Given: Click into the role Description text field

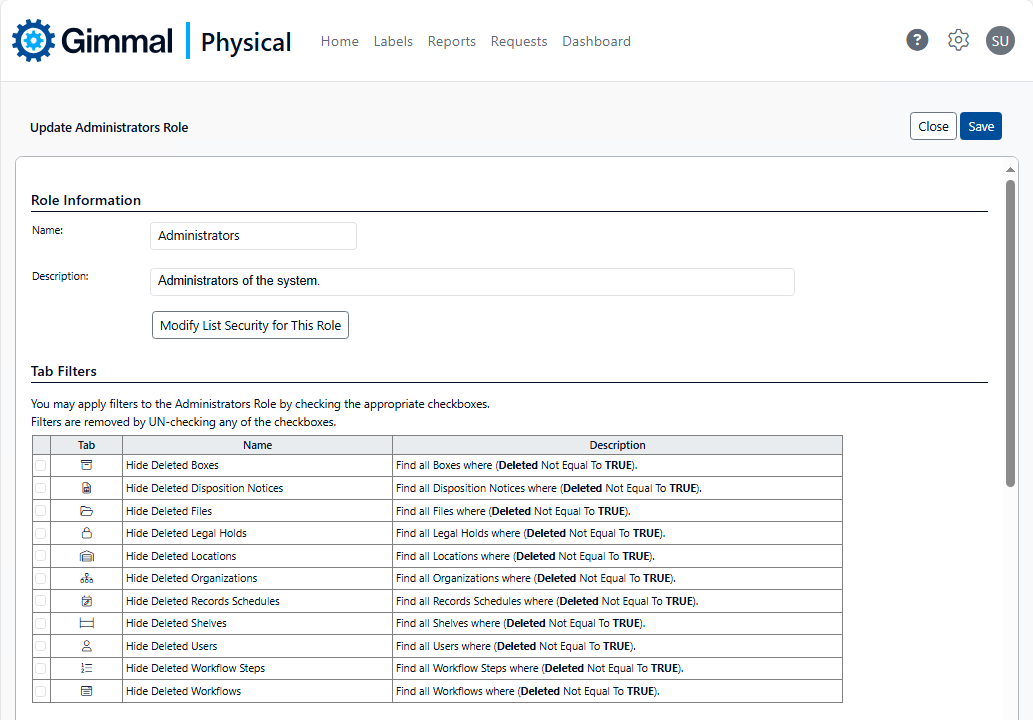Looking at the screenshot, I should [472, 281].
